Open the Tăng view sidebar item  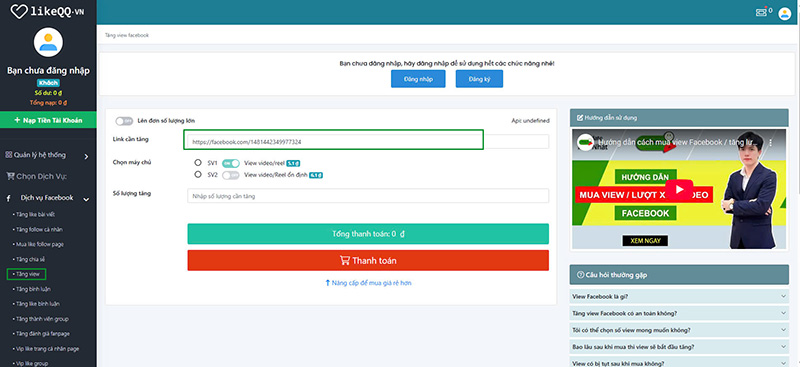(27, 274)
